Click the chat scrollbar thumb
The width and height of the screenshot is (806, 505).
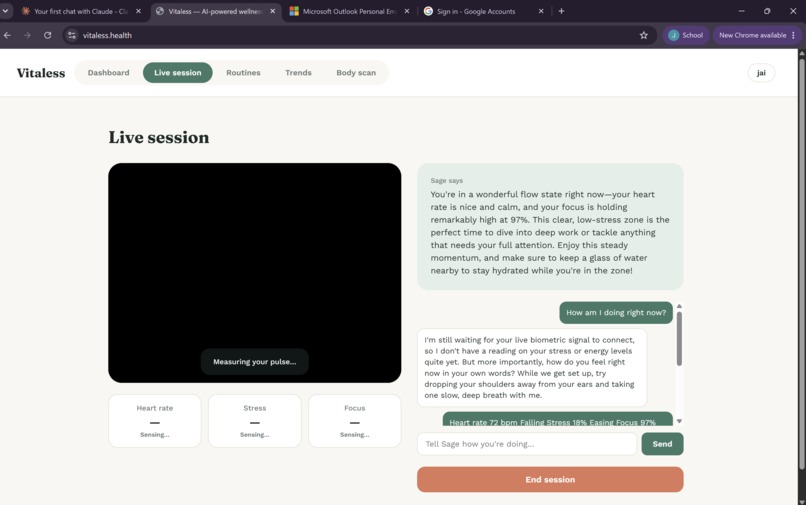pos(679,339)
